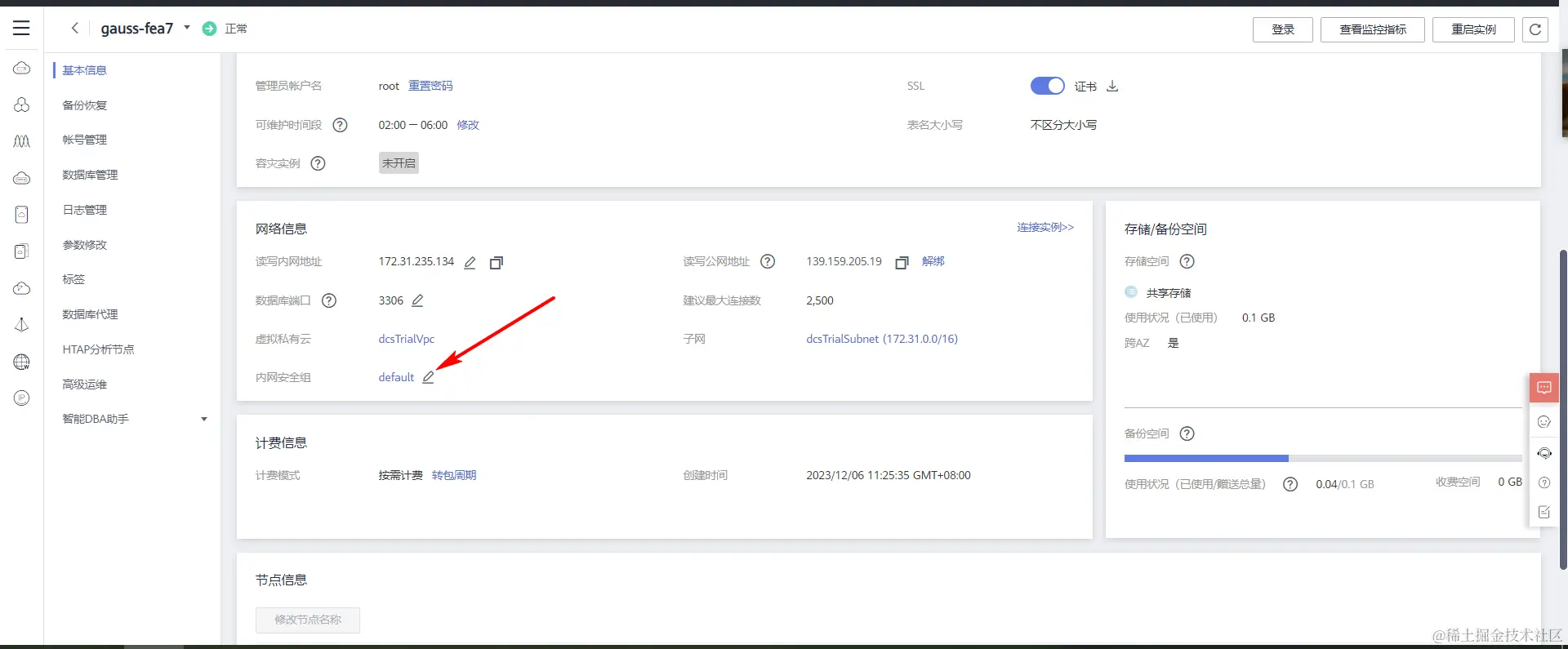This screenshot has height=649, width=1568.
Task: Click the refresh icon button
Action: tap(1535, 29)
